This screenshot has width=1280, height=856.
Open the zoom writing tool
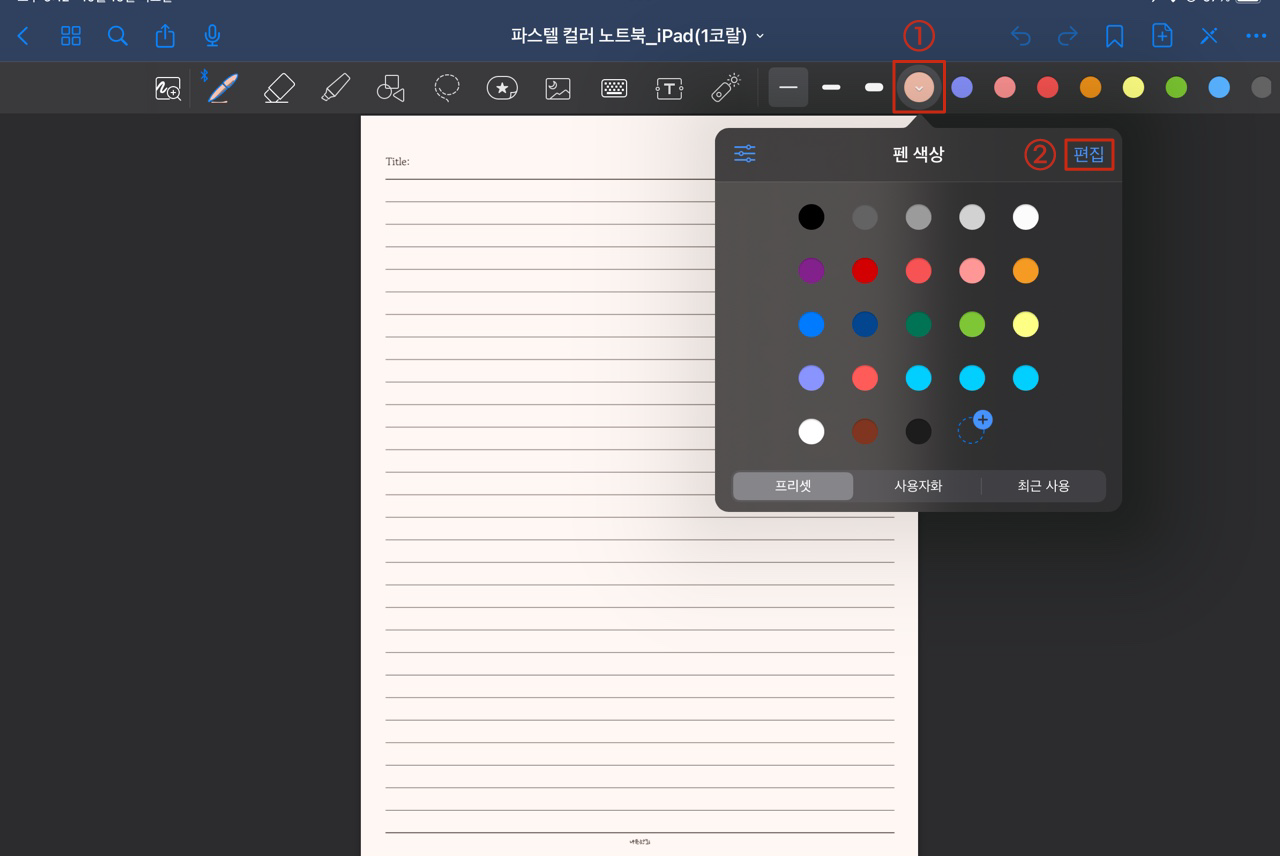pyautogui.click(x=167, y=87)
